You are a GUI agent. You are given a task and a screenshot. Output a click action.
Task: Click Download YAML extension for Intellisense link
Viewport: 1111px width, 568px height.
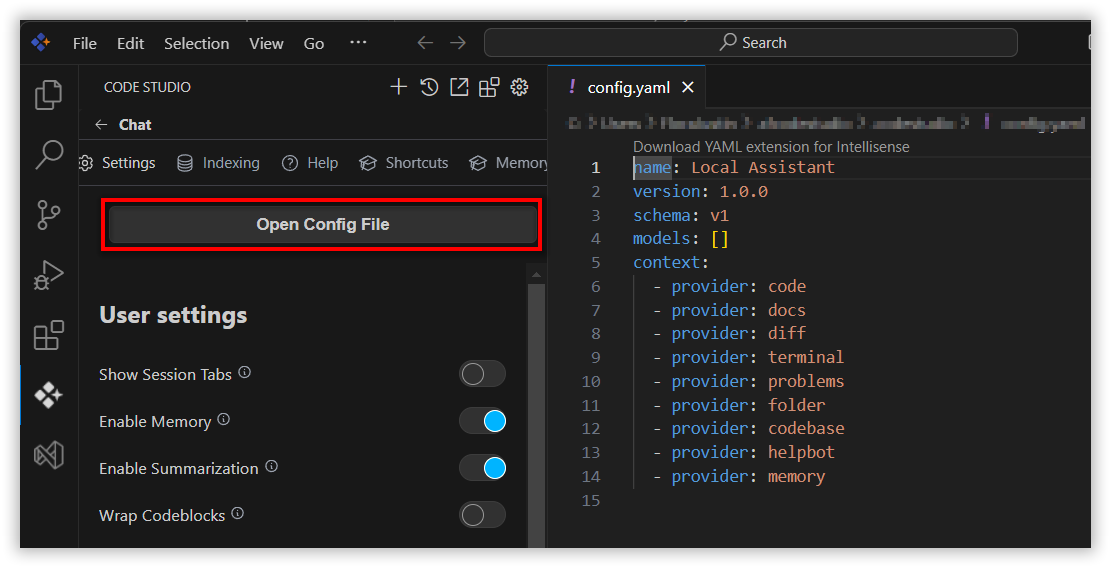pos(771,147)
